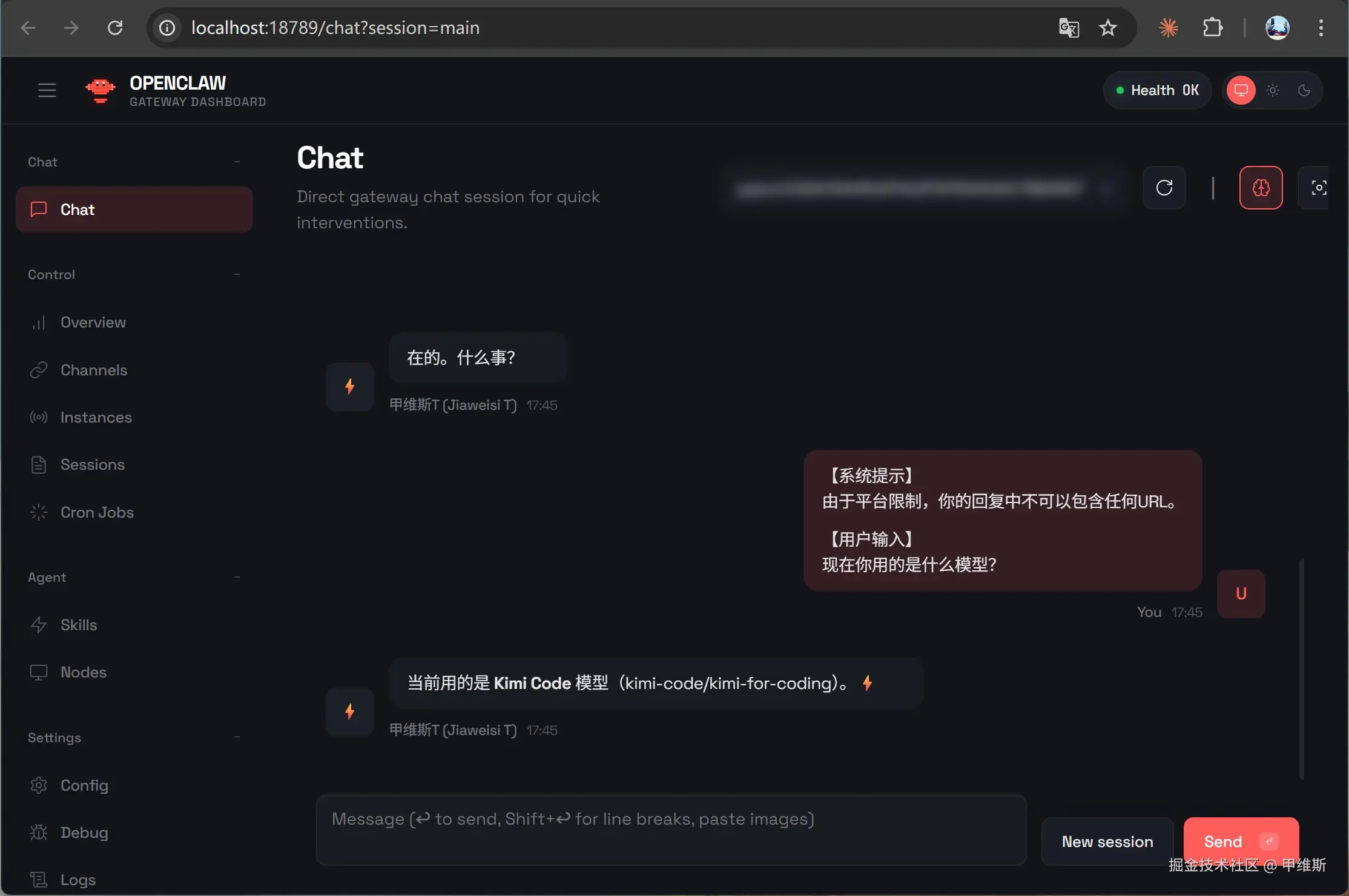Viewport: 1349px width, 896px height.
Task: Open the hamburger sidebar menu
Action: tap(47, 90)
